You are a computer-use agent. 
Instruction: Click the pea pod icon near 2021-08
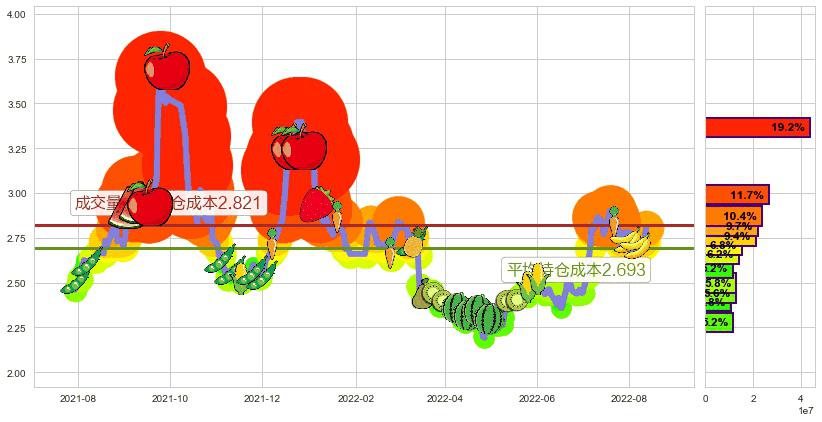(80, 274)
